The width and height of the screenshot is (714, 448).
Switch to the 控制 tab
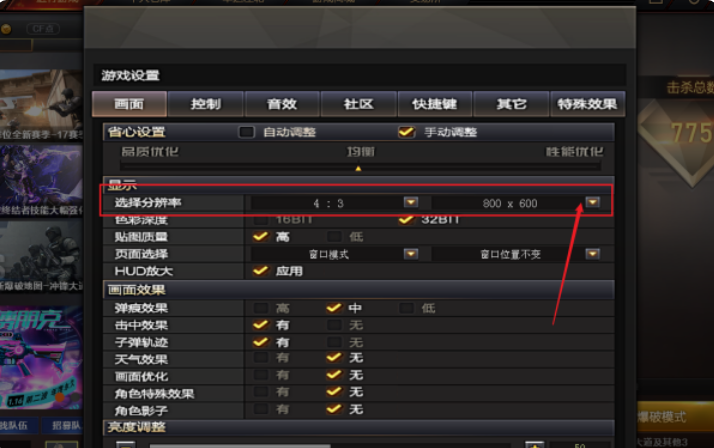click(x=206, y=104)
